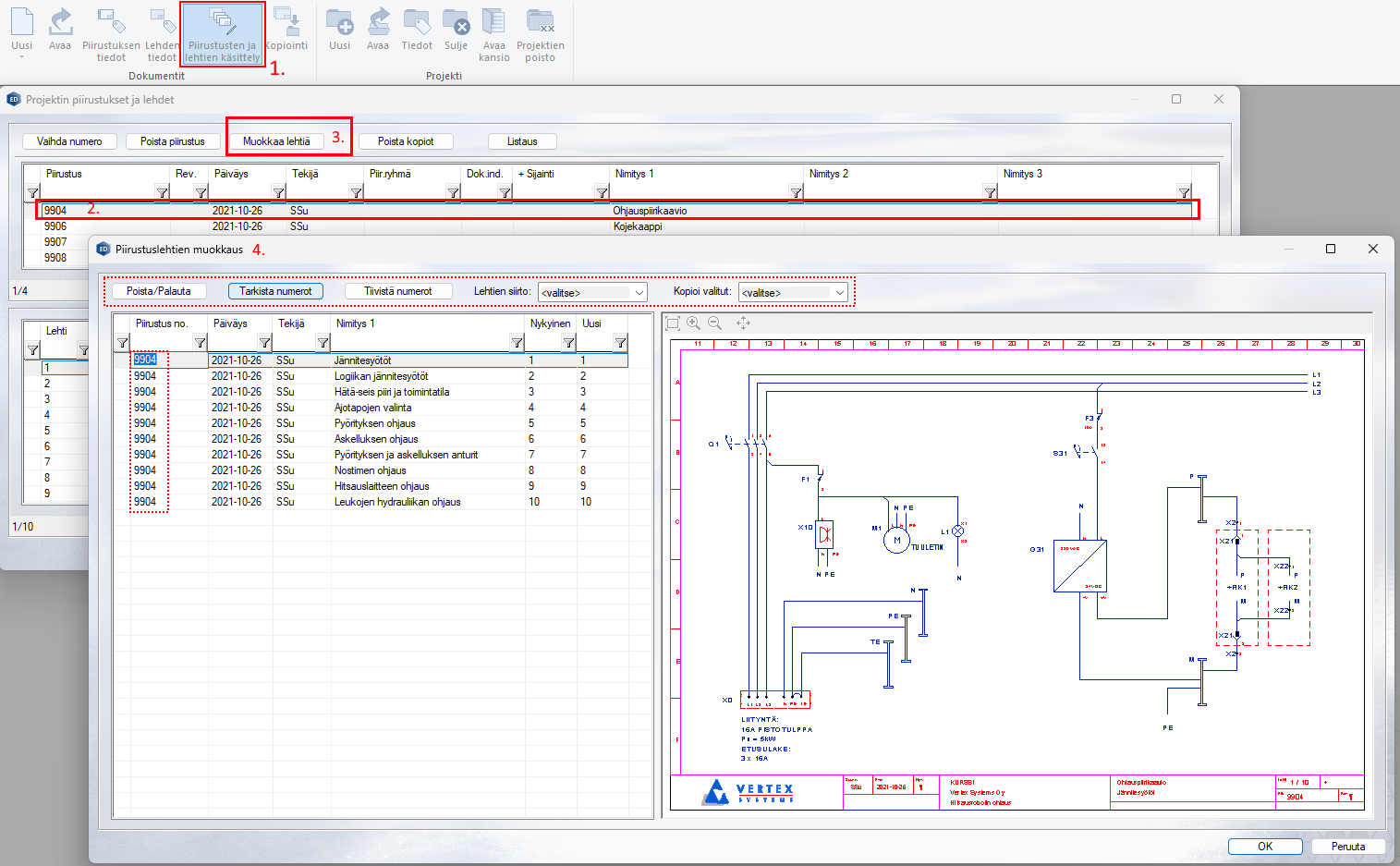The height and width of the screenshot is (866, 1400).
Task: Click OK in Piirustuslehtien muokkaus dialog
Action: point(1264,847)
